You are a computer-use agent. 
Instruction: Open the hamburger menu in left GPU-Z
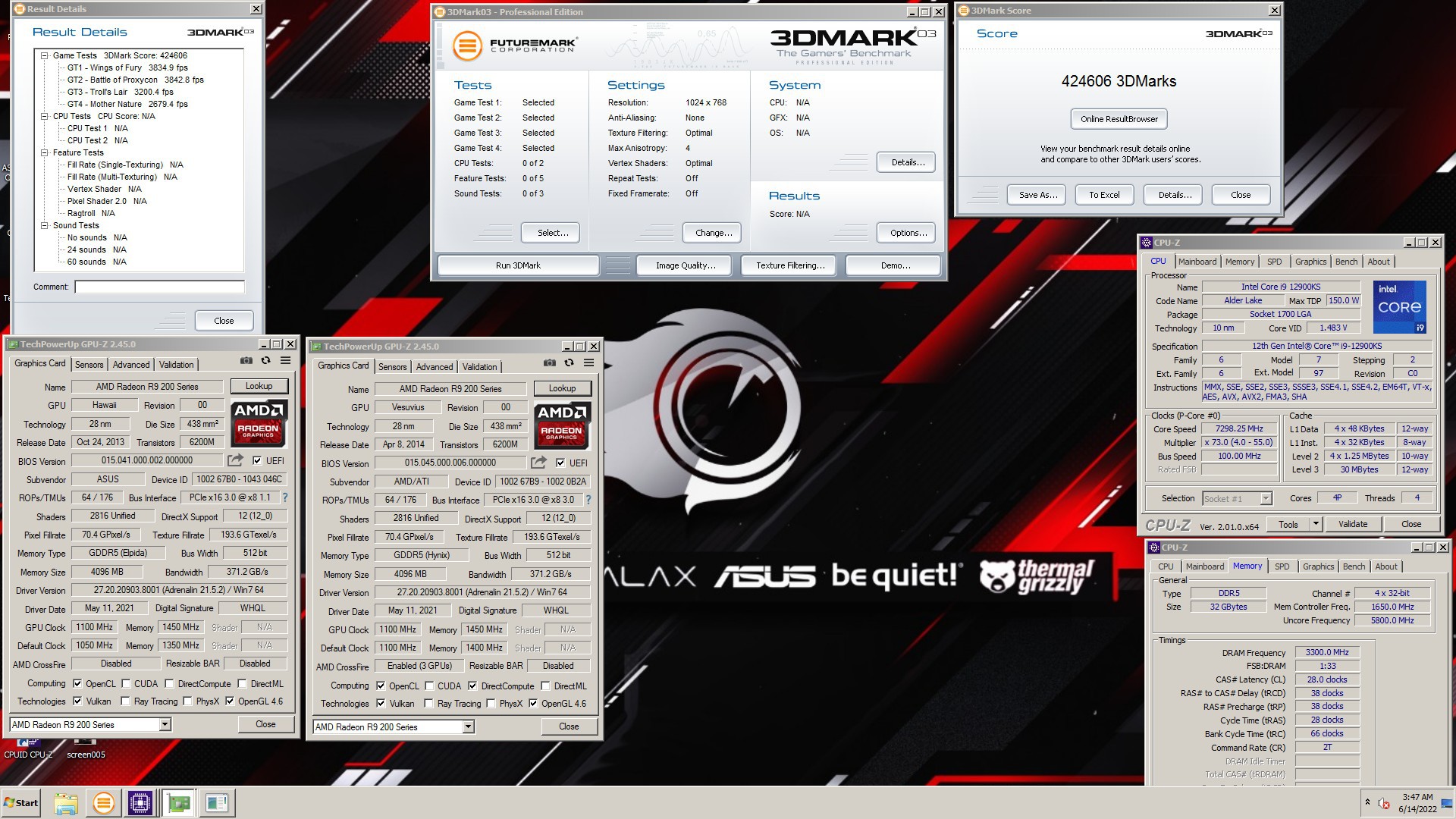285,361
